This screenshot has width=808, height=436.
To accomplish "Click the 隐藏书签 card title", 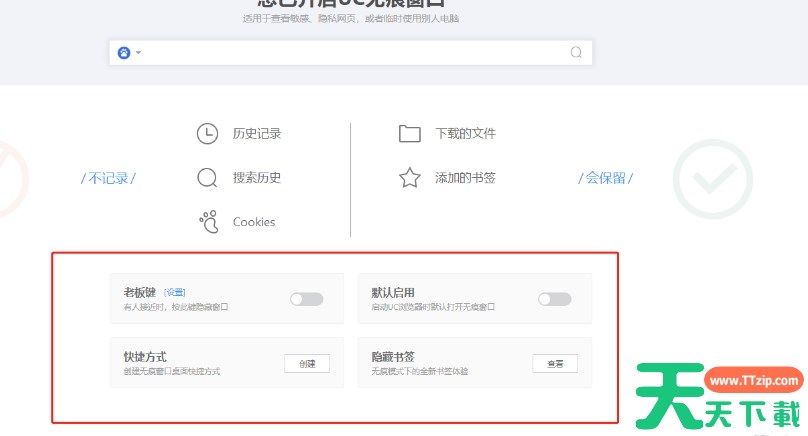I will pyautogui.click(x=393, y=357).
